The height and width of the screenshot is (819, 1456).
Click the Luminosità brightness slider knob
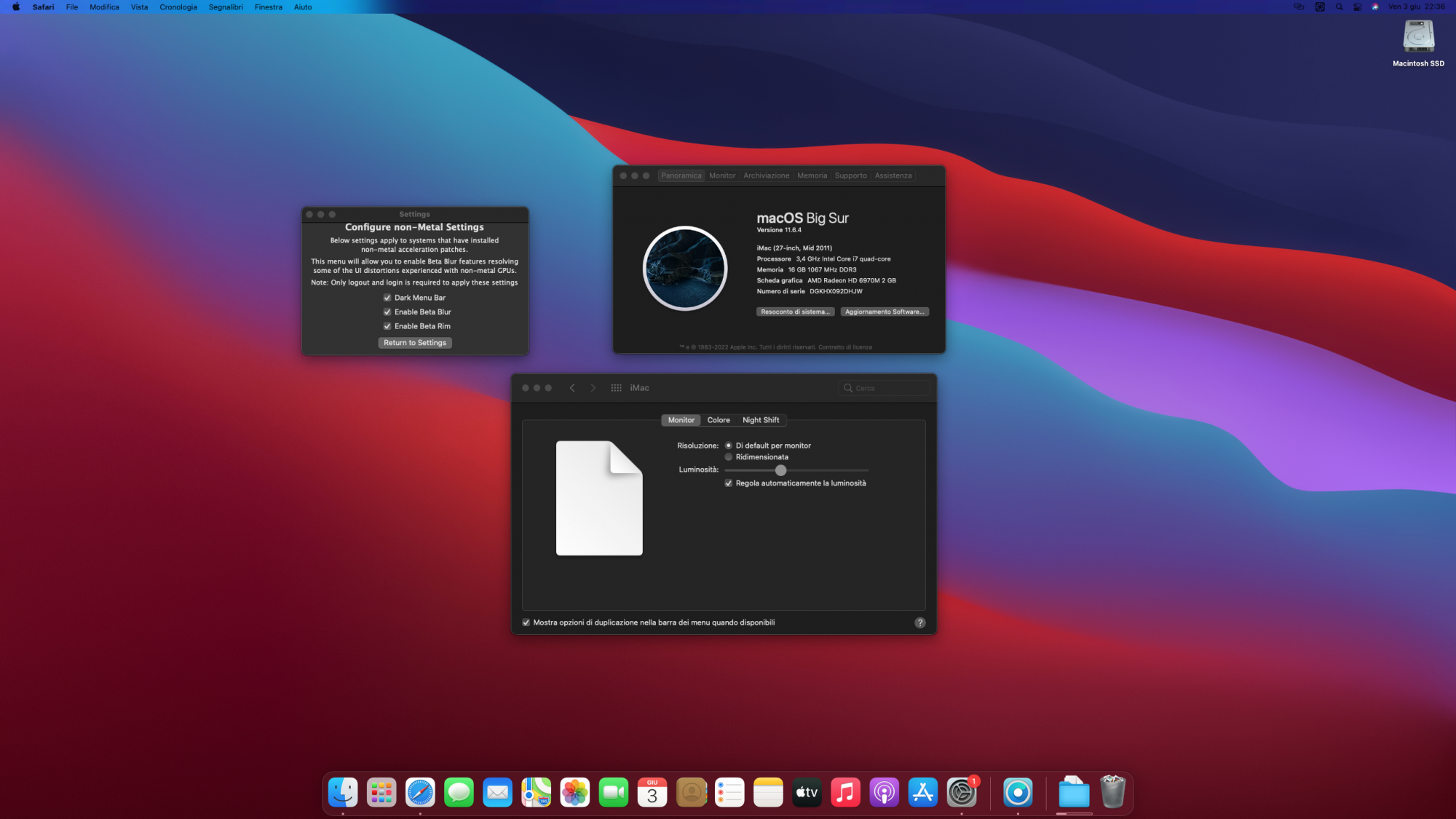pos(780,470)
